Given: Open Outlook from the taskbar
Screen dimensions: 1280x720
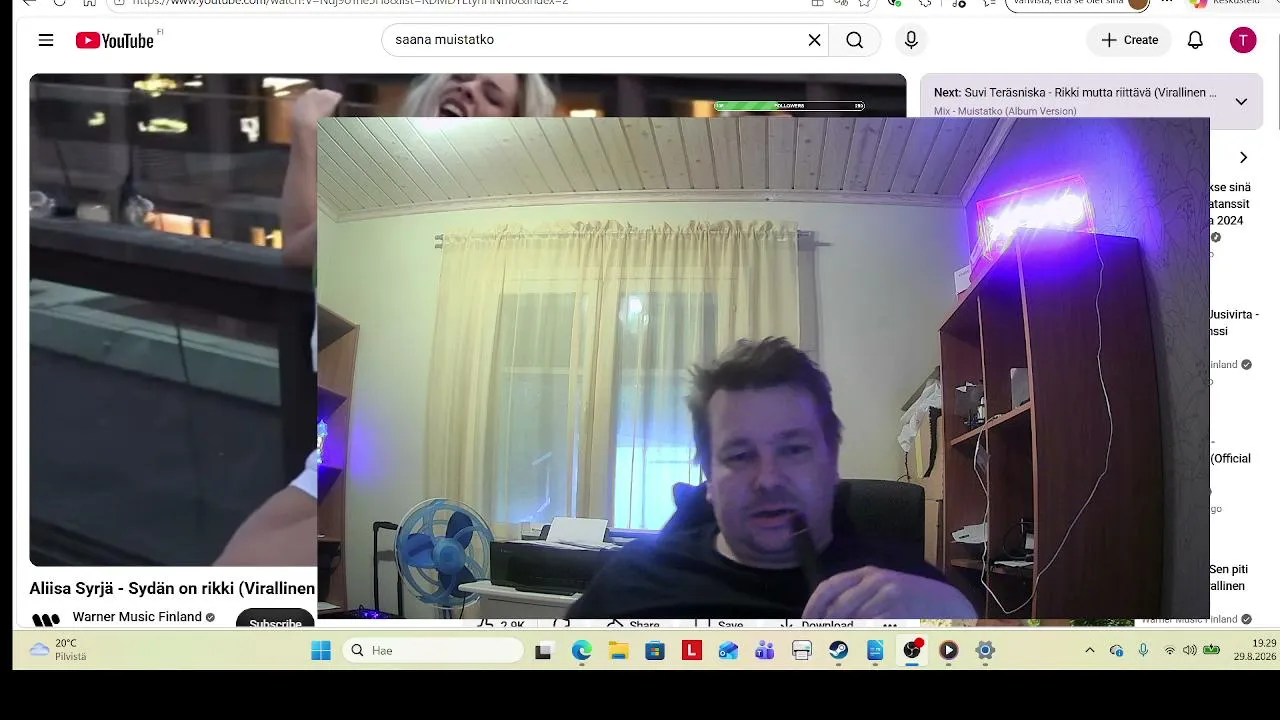Looking at the screenshot, I should [x=728, y=651].
